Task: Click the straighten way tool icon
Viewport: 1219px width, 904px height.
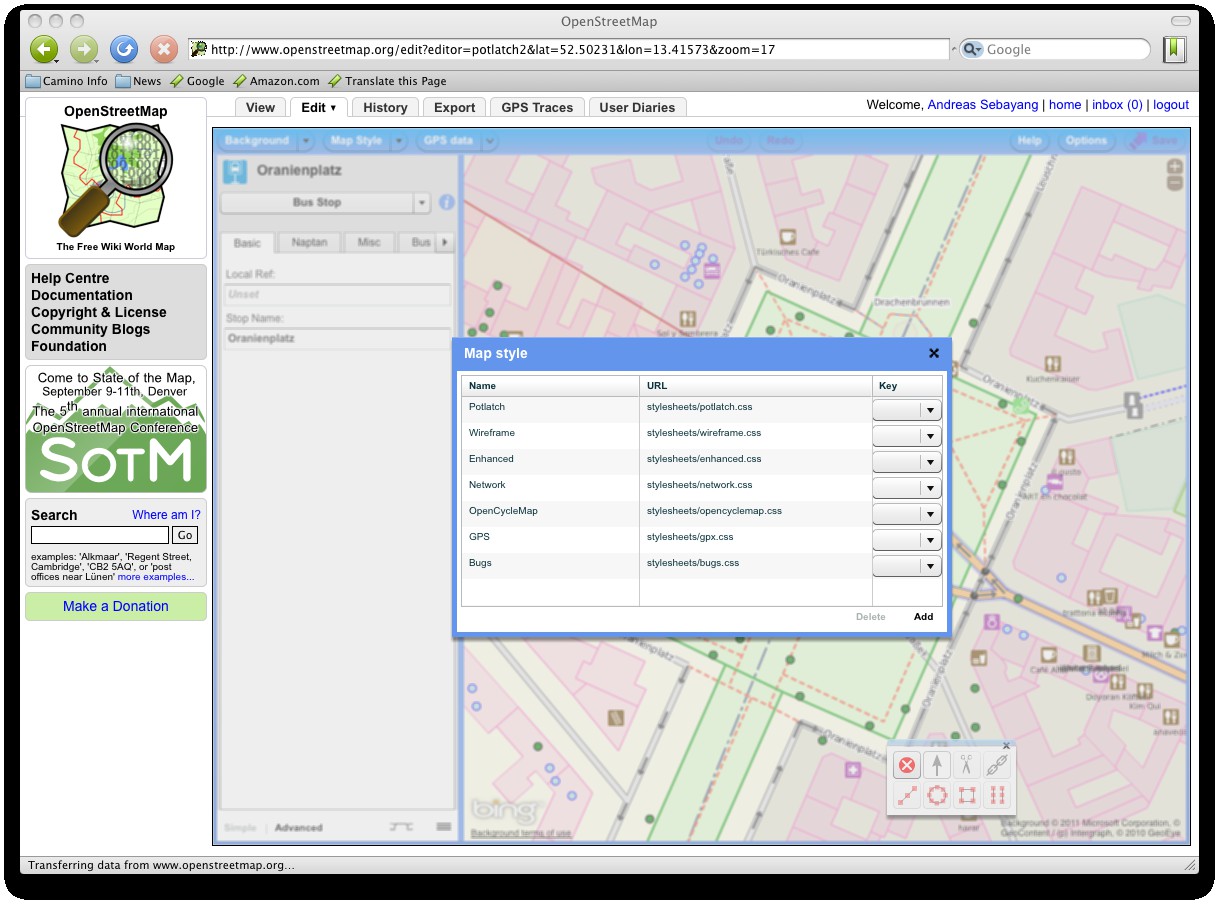Action: coord(906,796)
